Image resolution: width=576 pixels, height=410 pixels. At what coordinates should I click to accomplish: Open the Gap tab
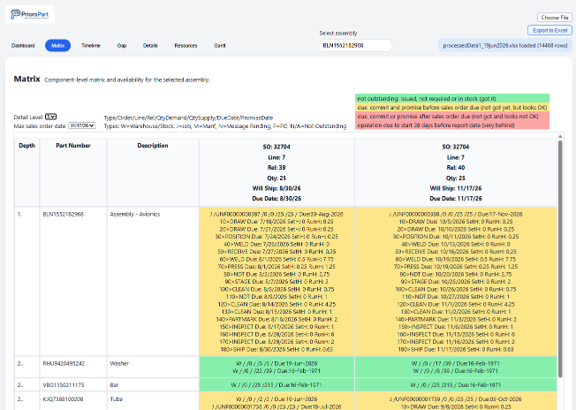click(x=122, y=46)
